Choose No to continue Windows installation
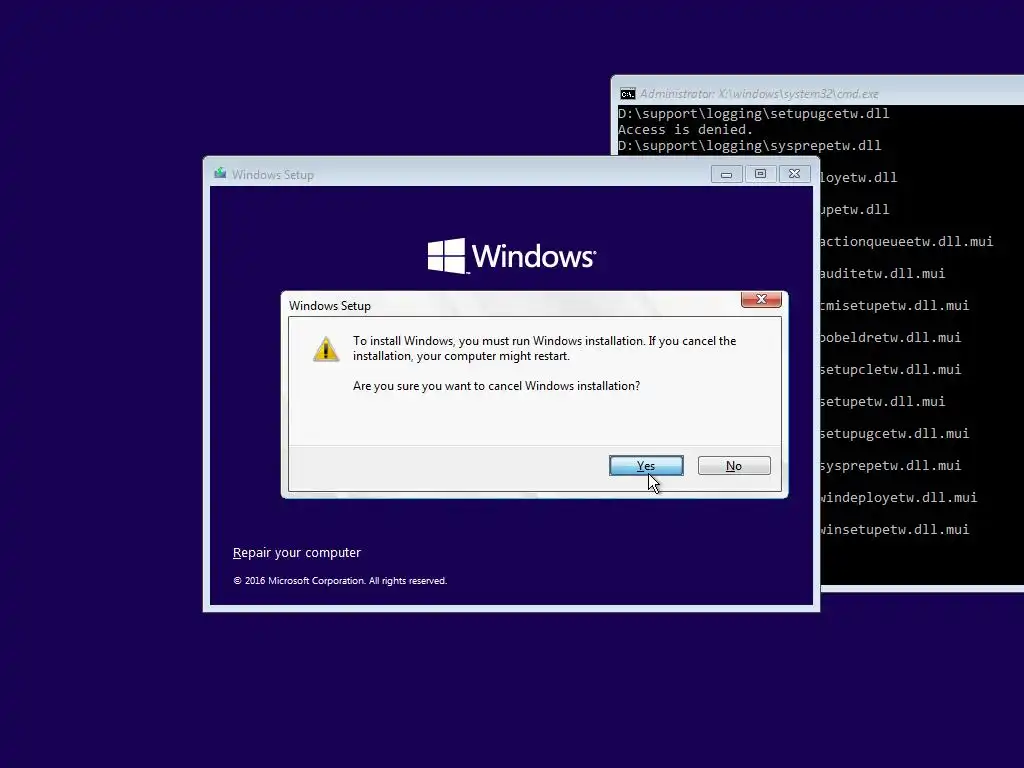This screenshot has width=1024, height=768. (x=734, y=466)
